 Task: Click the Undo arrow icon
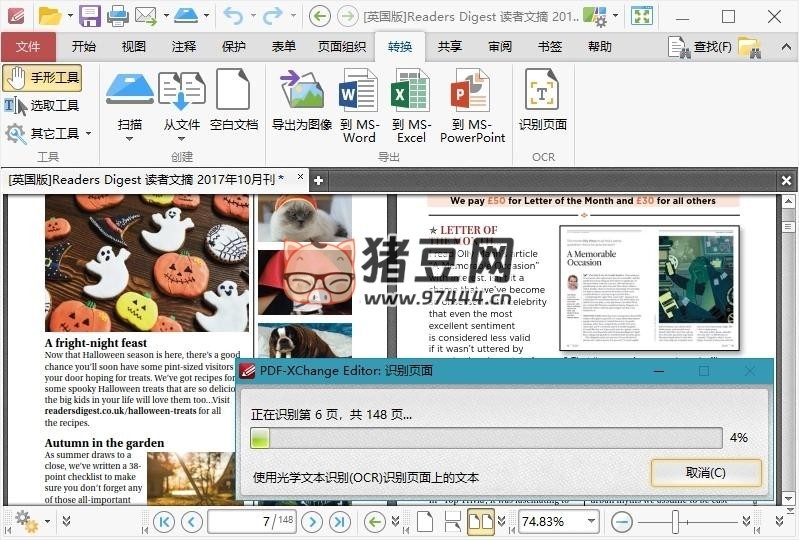pyautogui.click(x=233, y=15)
